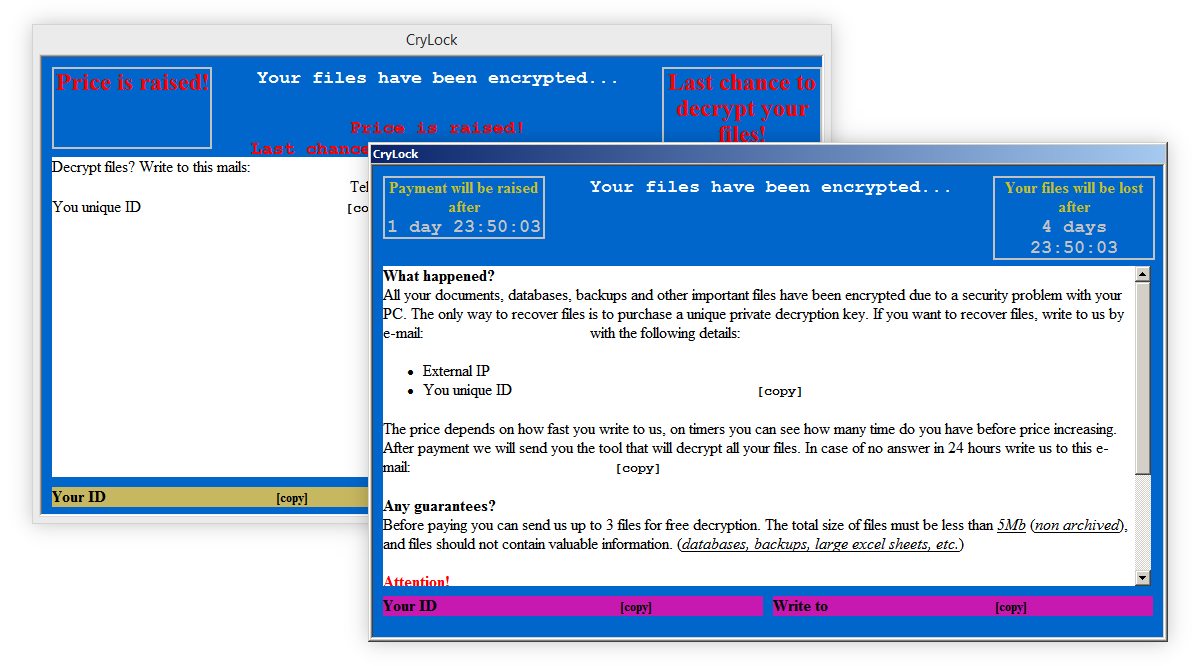This screenshot has width=1200, height=666.
Task: Click the red 'Attention!' heading
Action: pos(417,581)
